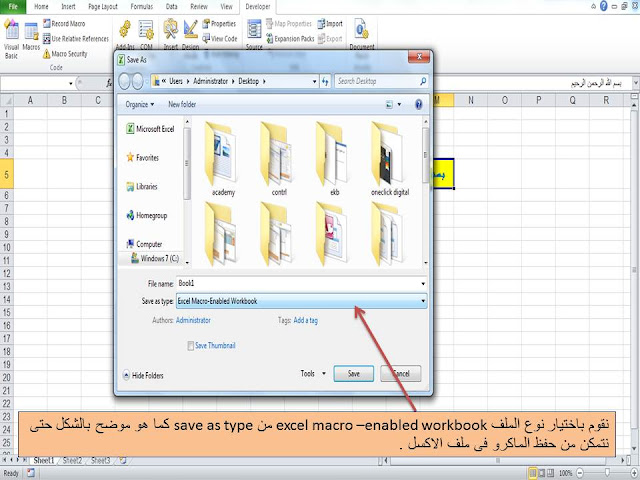Switch to Normal view in status bar
Viewport: 640px width, 480px height.
[x=533, y=473]
